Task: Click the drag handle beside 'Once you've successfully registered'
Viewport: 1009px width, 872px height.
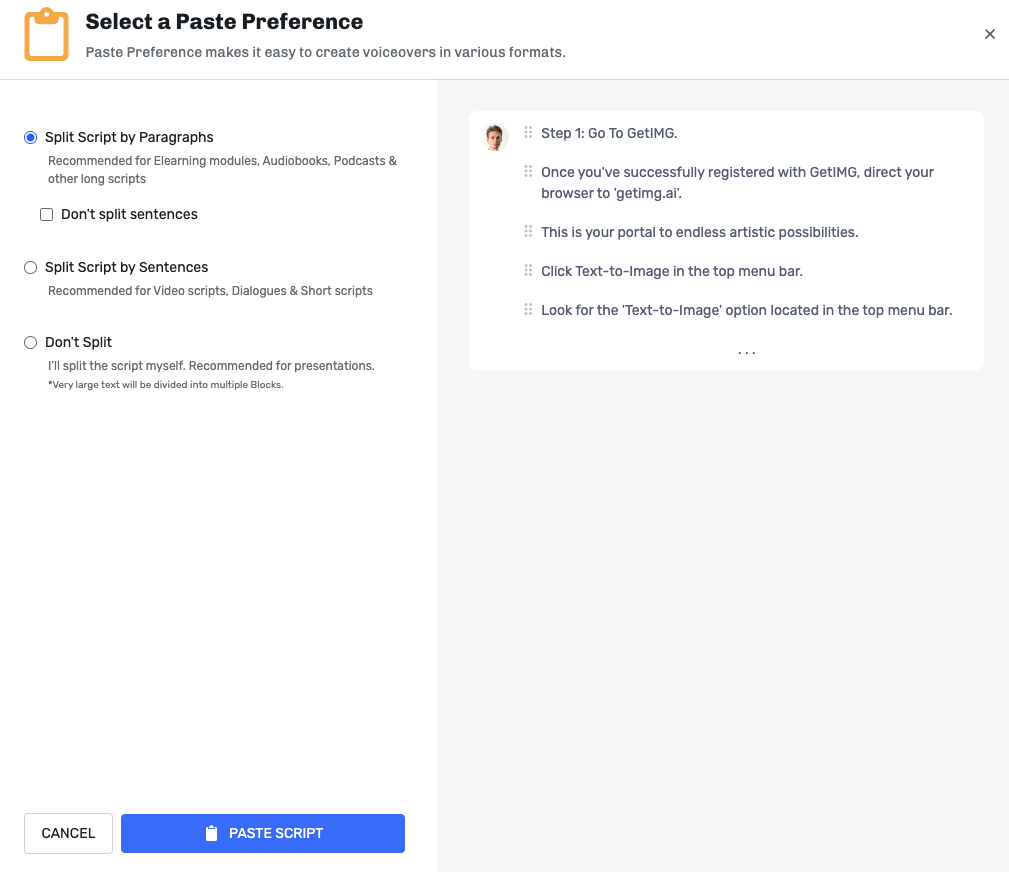Action: pos(528,172)
